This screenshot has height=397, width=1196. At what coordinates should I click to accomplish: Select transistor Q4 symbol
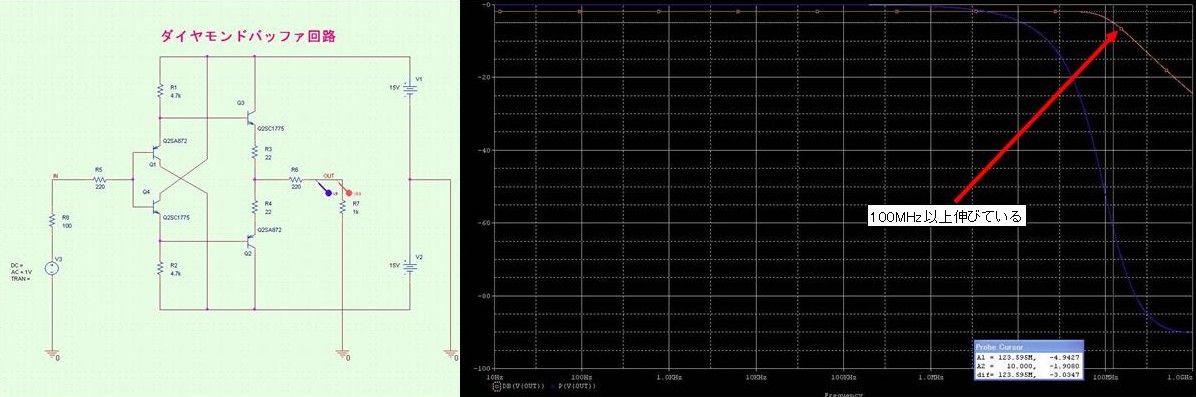click(x=157, y=207)
